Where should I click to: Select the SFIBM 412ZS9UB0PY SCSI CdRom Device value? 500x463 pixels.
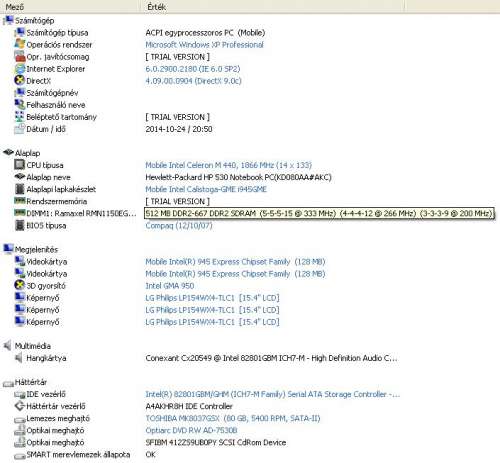click(216, 443)
